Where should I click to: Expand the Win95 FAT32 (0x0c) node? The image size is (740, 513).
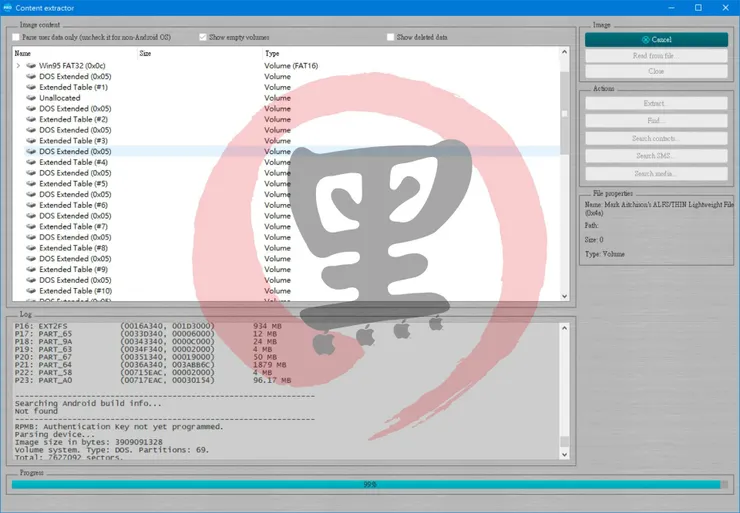click(18, 66)
